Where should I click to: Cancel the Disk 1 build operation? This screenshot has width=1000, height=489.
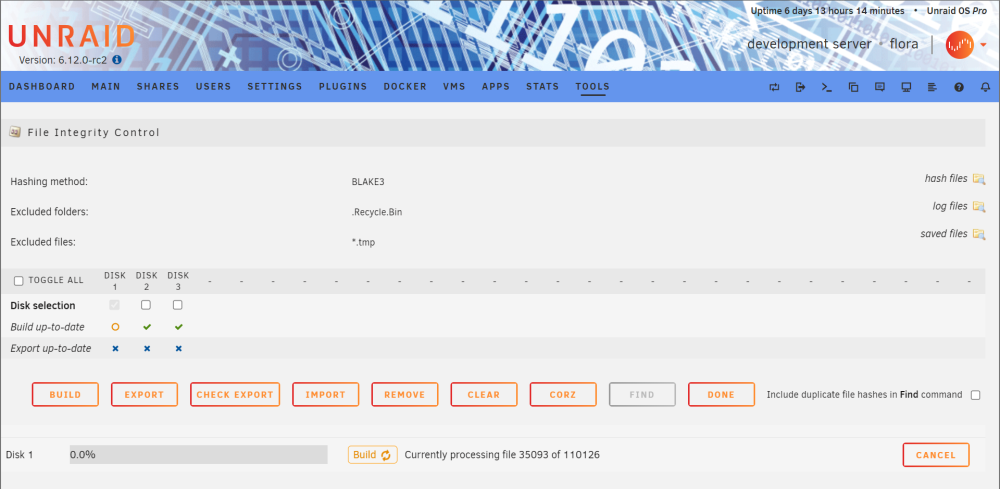[x=936, y=455]
